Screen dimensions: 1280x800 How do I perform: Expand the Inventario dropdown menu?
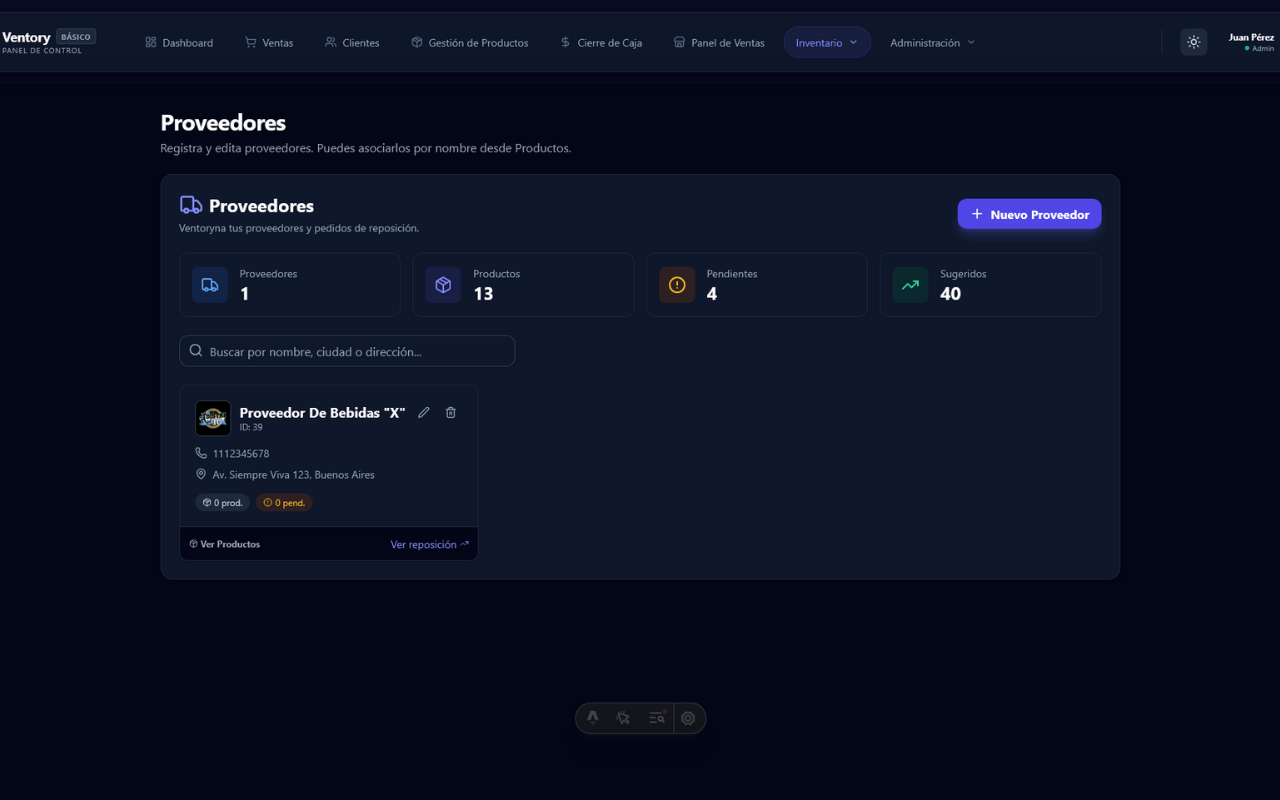[x=827, y=43]
